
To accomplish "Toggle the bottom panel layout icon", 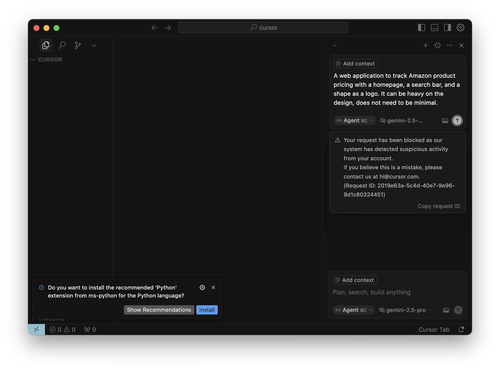I will (x=434, y=28).
